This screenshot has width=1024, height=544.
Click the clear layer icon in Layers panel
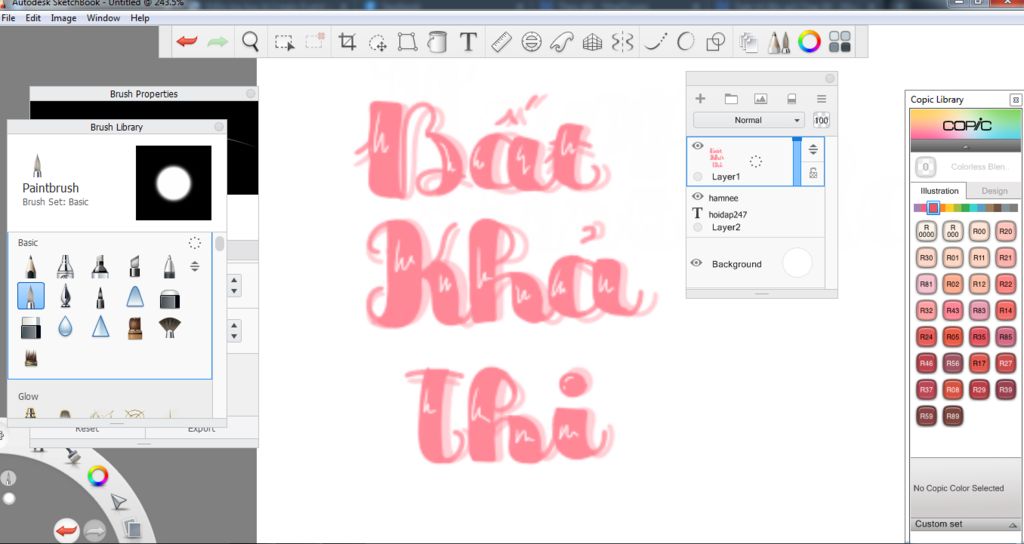click(x=792, y=99)
